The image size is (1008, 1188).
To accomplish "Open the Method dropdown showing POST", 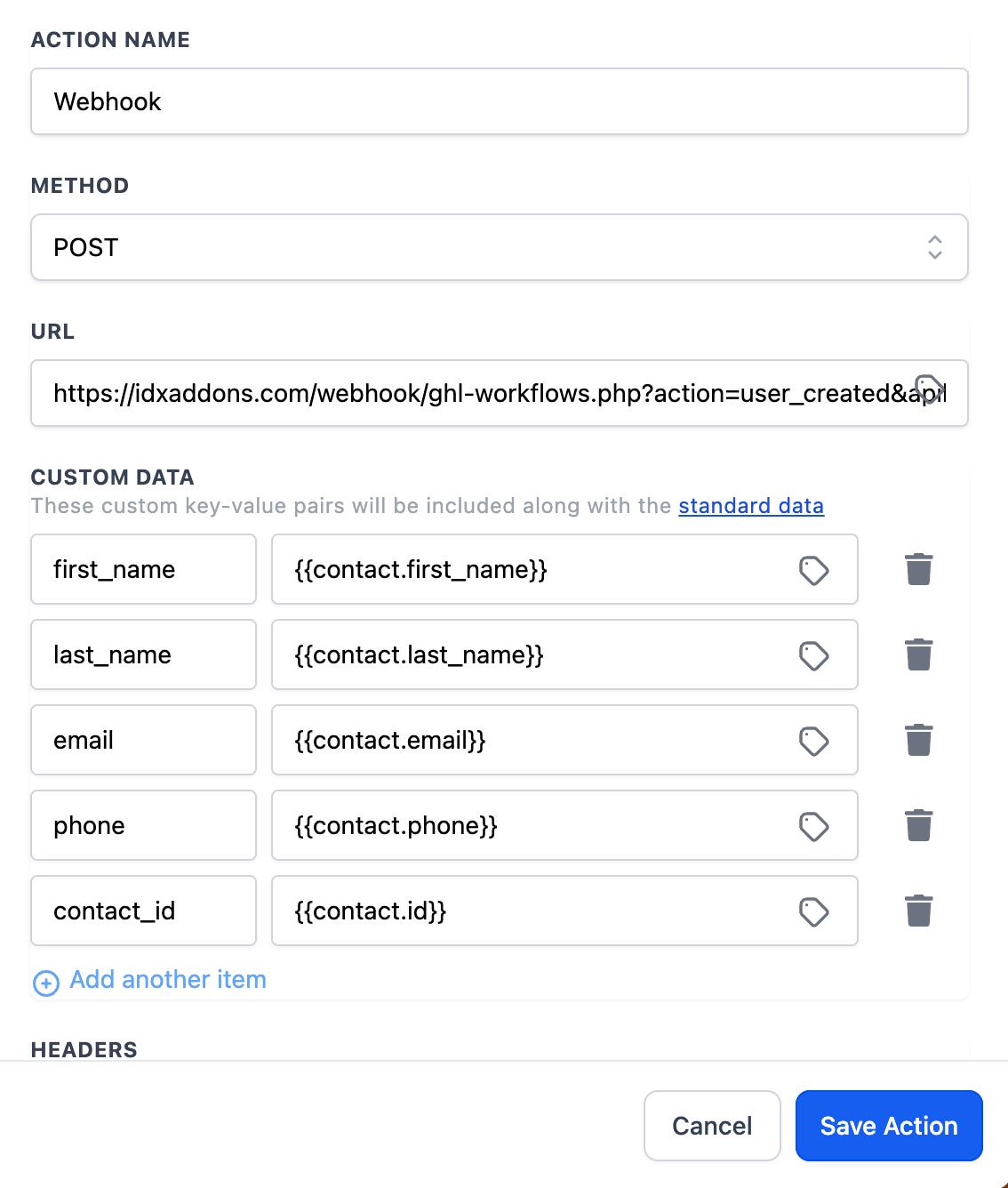I will (499, 247).
